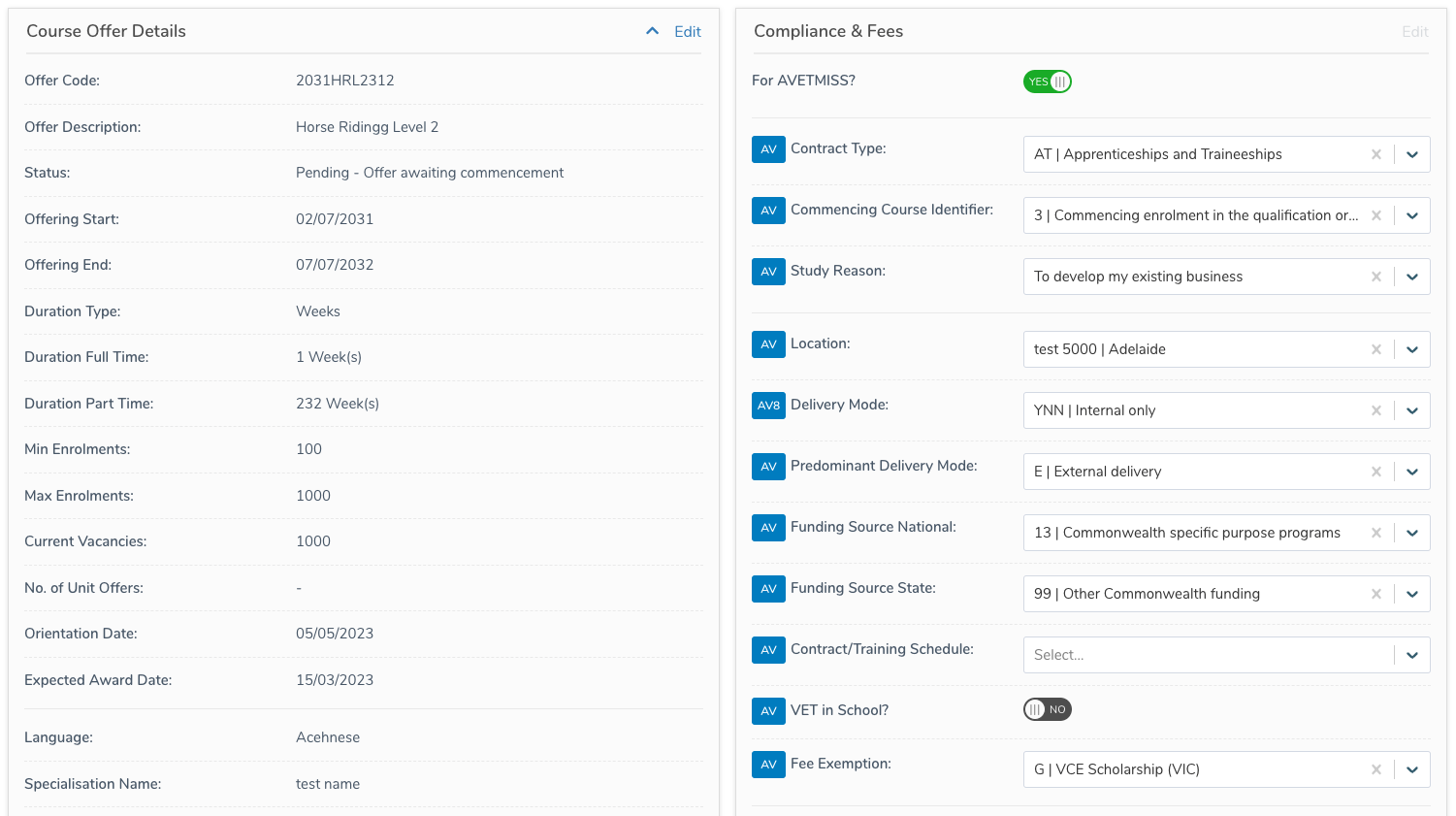Click the Specialisation Name value test name
This screenshot has width=1456, height=816.
click(328, 784)
